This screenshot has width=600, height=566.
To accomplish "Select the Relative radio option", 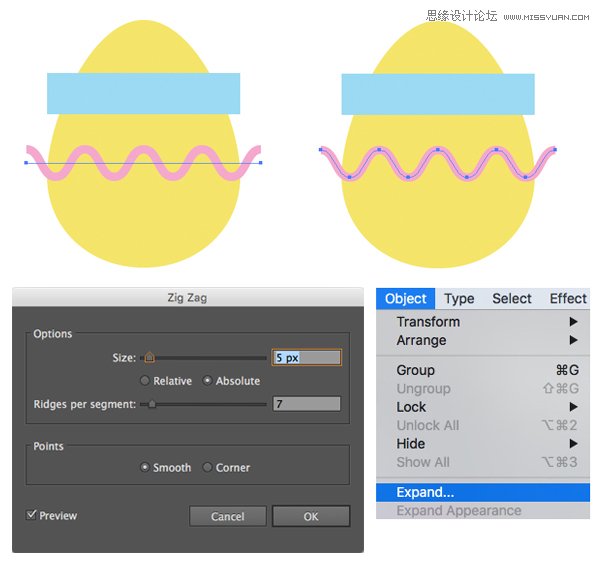I will pyautogui.click(x=146, y=381).
